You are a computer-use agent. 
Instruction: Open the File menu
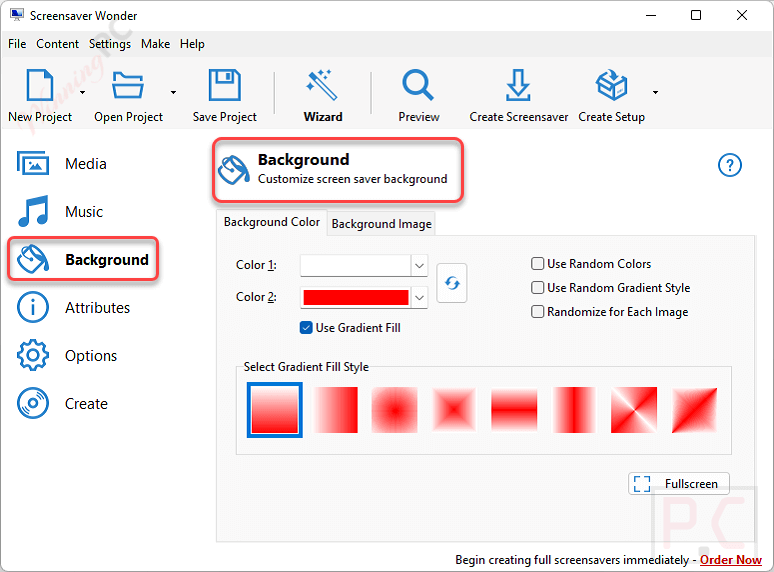click(17, 44)
